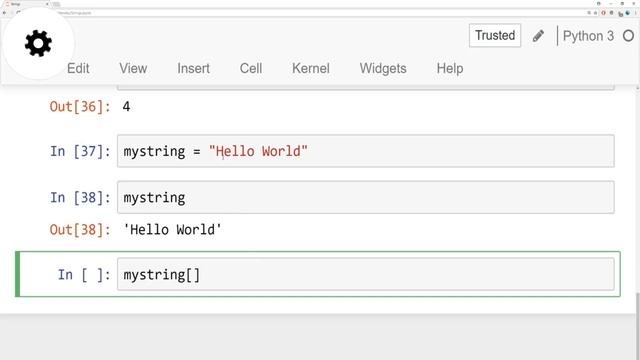Click the Out[38]: prompt label
This screenshot has height=360, width=640.
[80, 230]
